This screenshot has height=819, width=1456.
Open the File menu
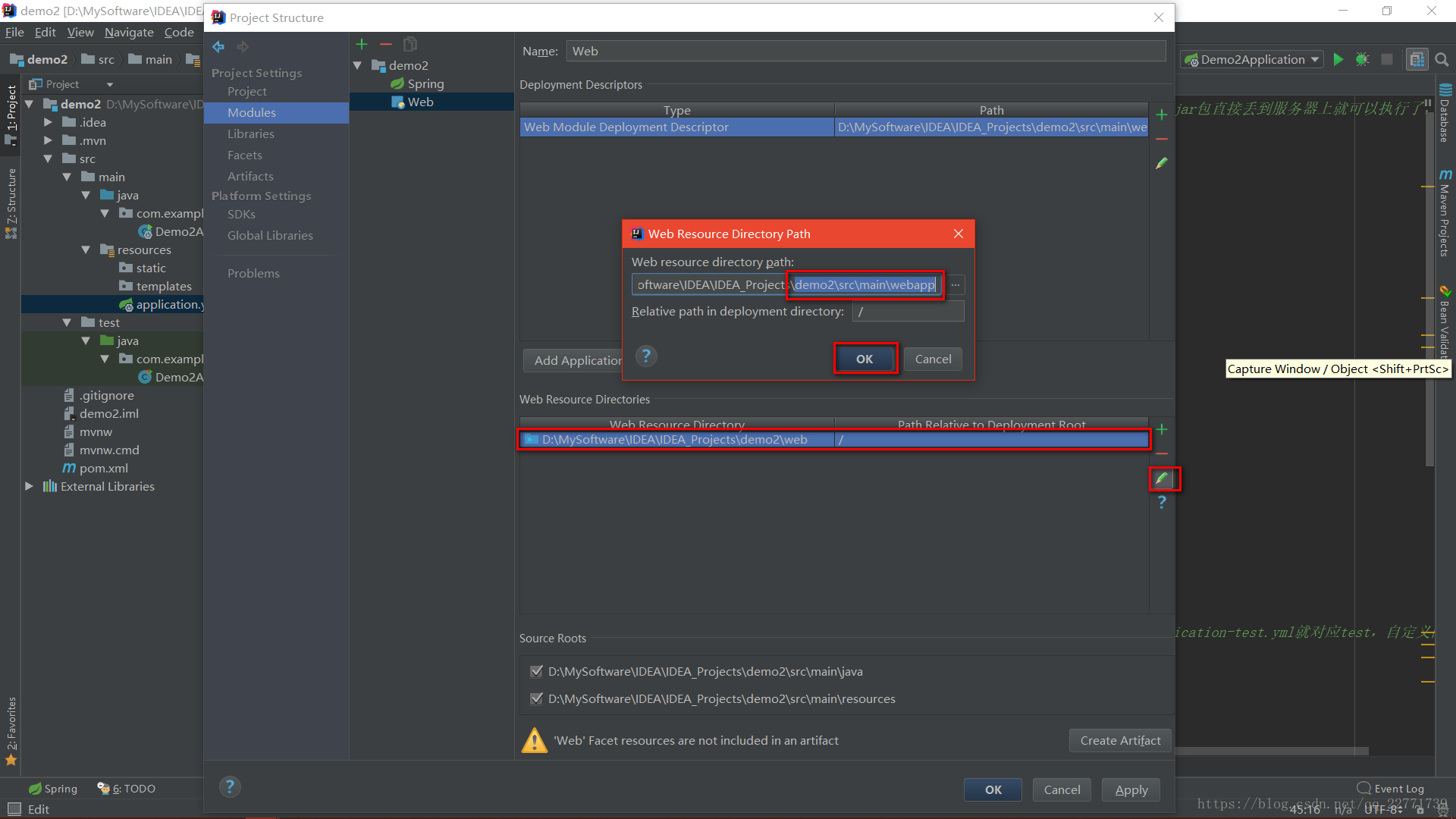tap(14, 33)
